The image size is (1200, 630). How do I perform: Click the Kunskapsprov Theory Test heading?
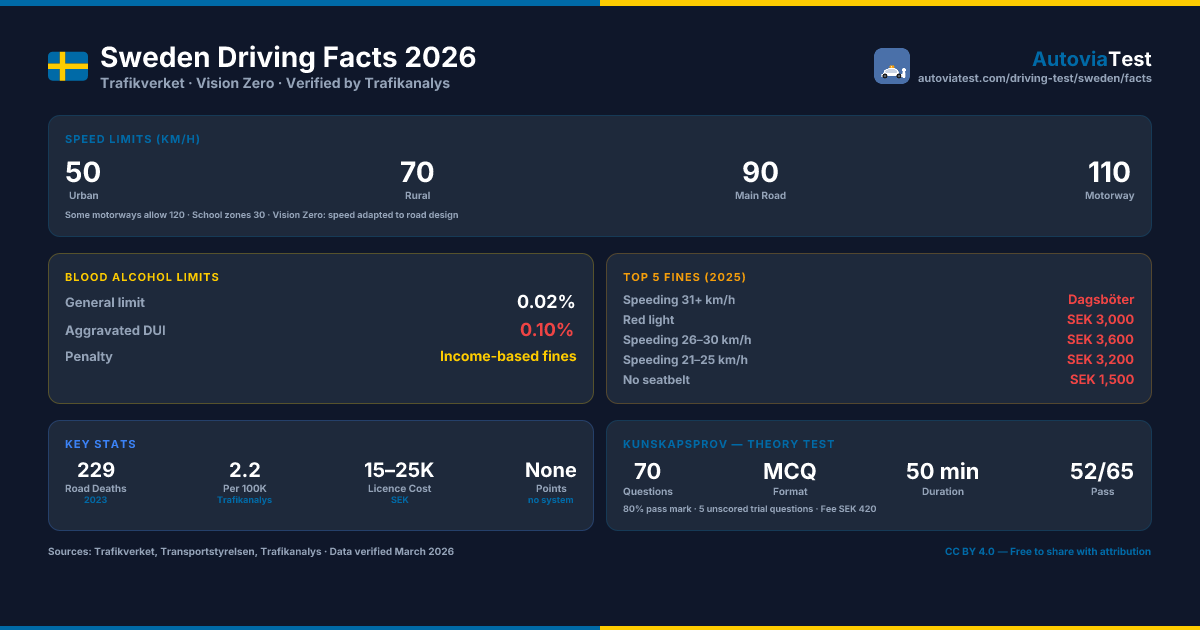729,444
